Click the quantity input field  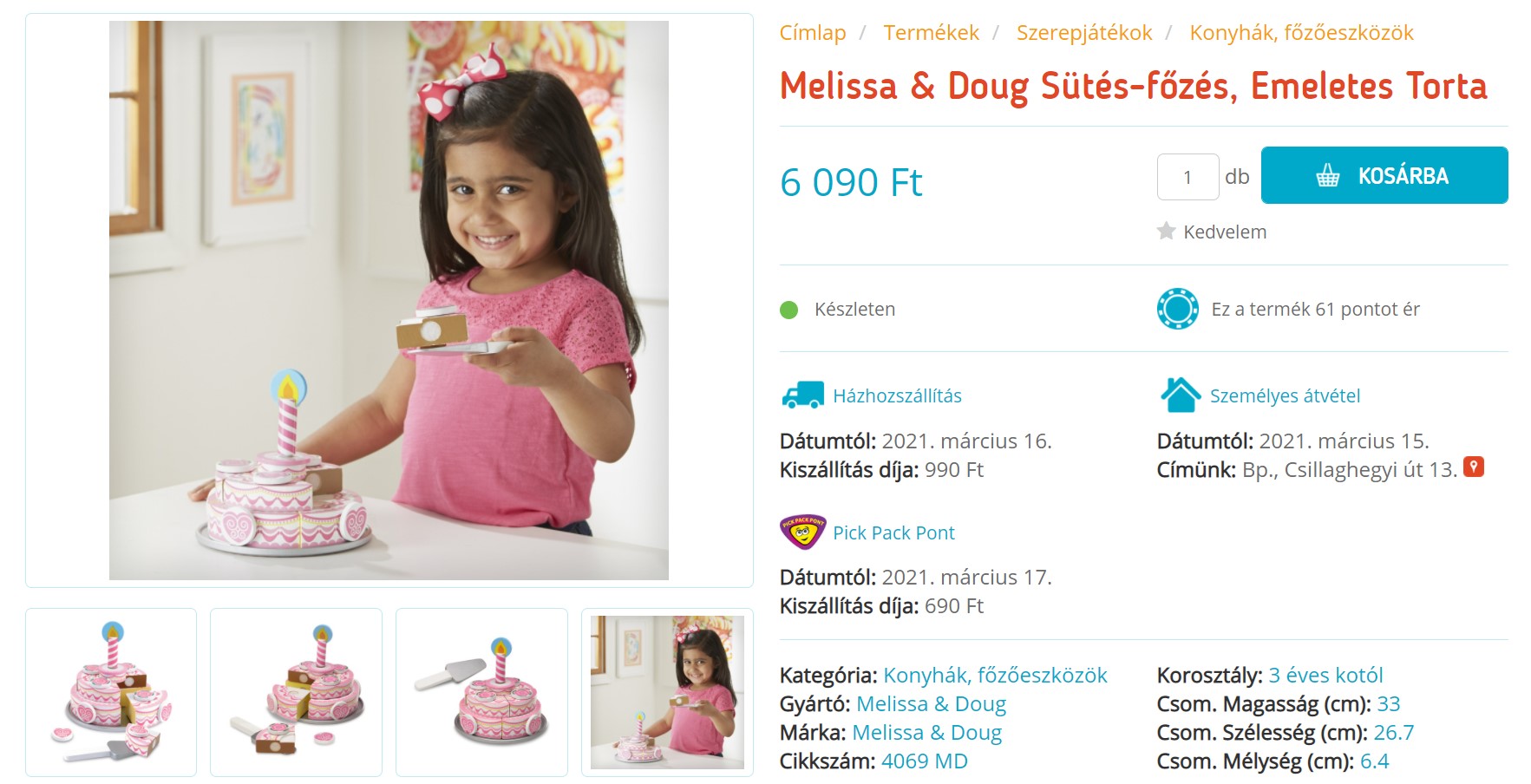coord(1188,177)
